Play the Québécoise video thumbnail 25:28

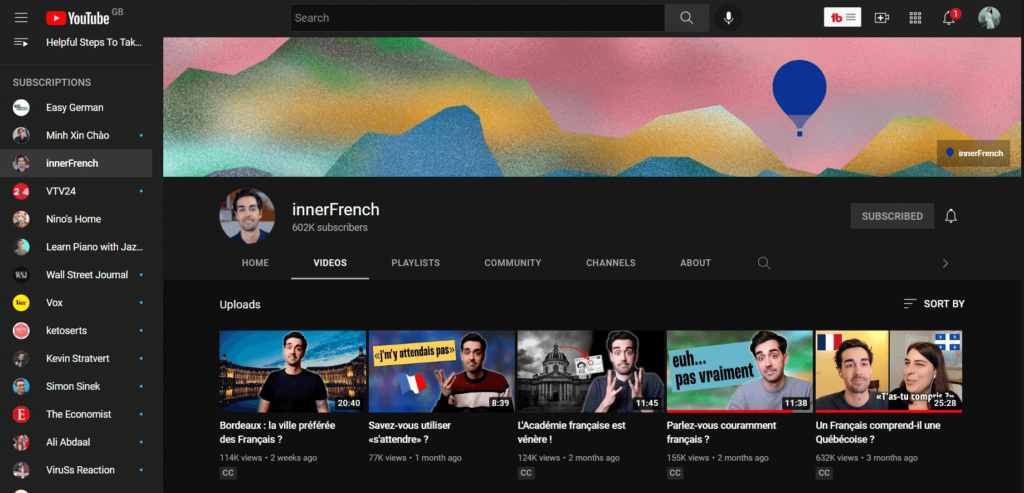pos(889,371)
